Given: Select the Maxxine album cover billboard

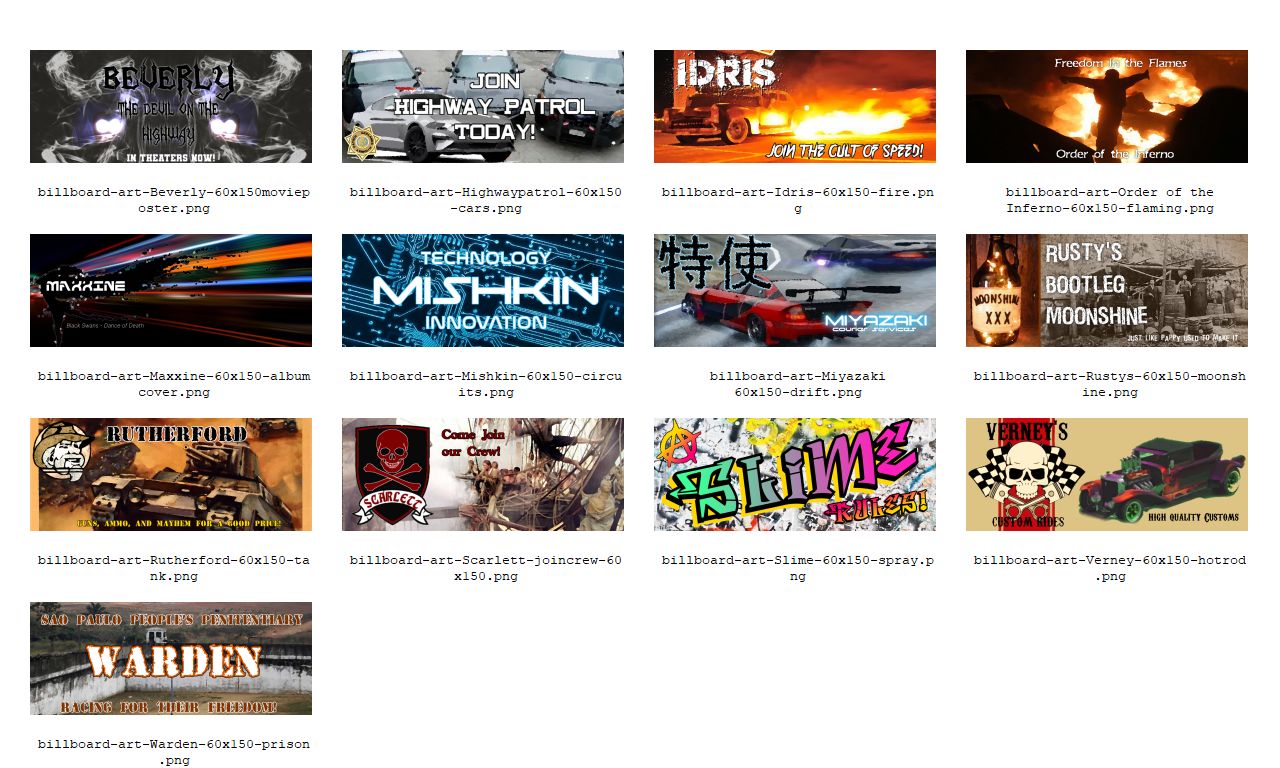Looking at the screenshot, I should 170,290.
